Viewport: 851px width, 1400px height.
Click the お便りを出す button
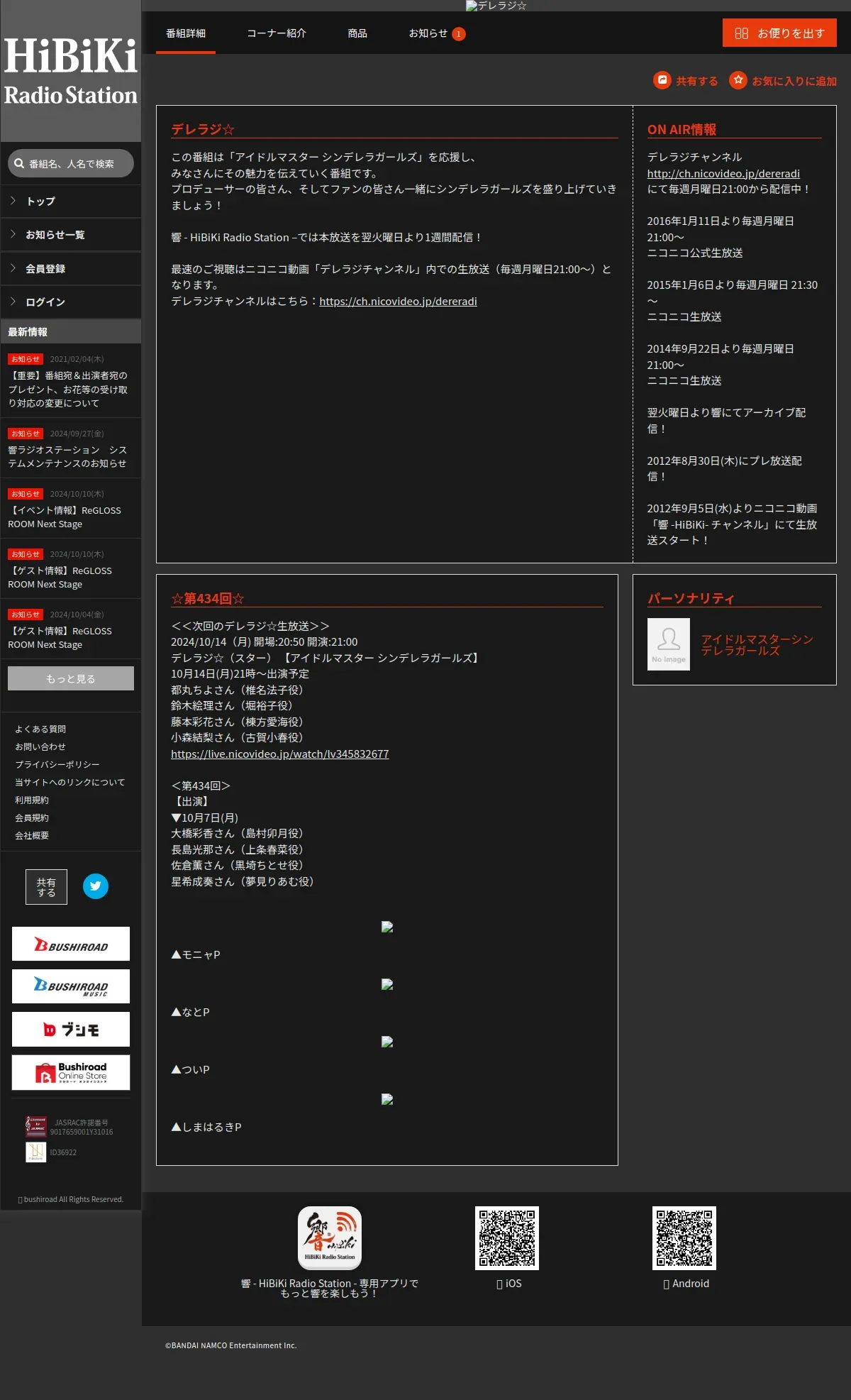pos(779,33)
